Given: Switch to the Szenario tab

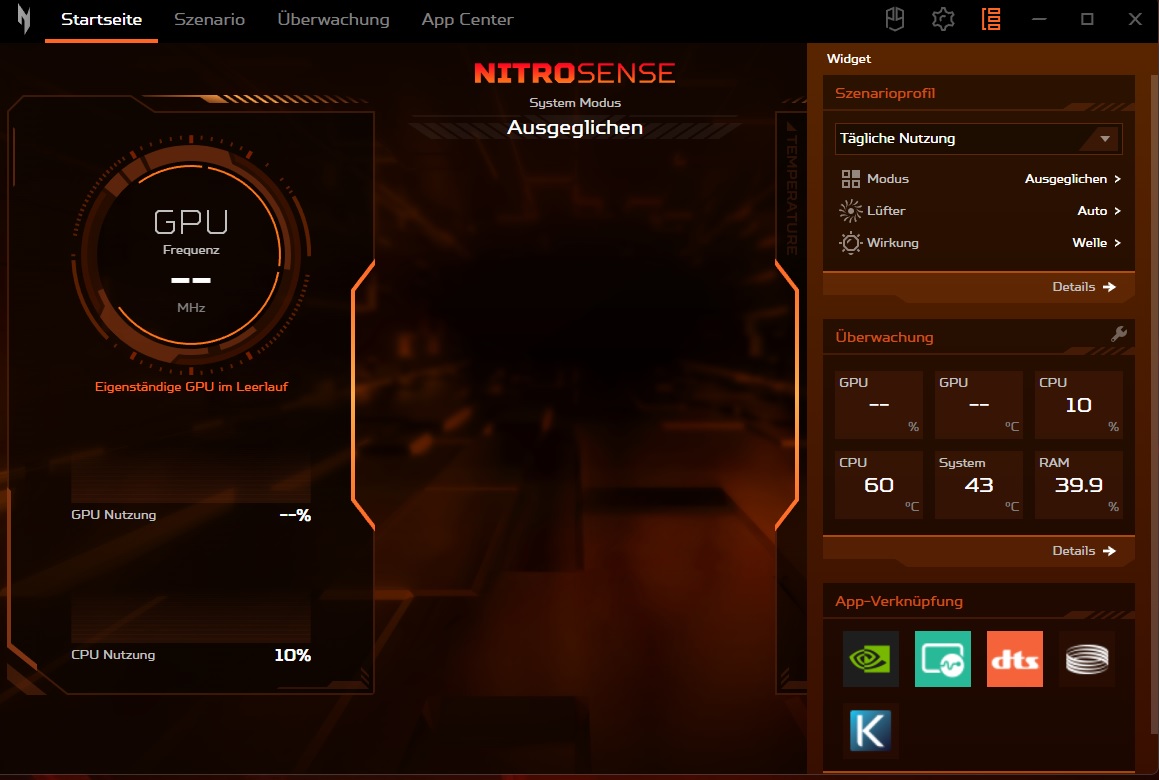Looking at the screenshot, I should coord(209,20).
